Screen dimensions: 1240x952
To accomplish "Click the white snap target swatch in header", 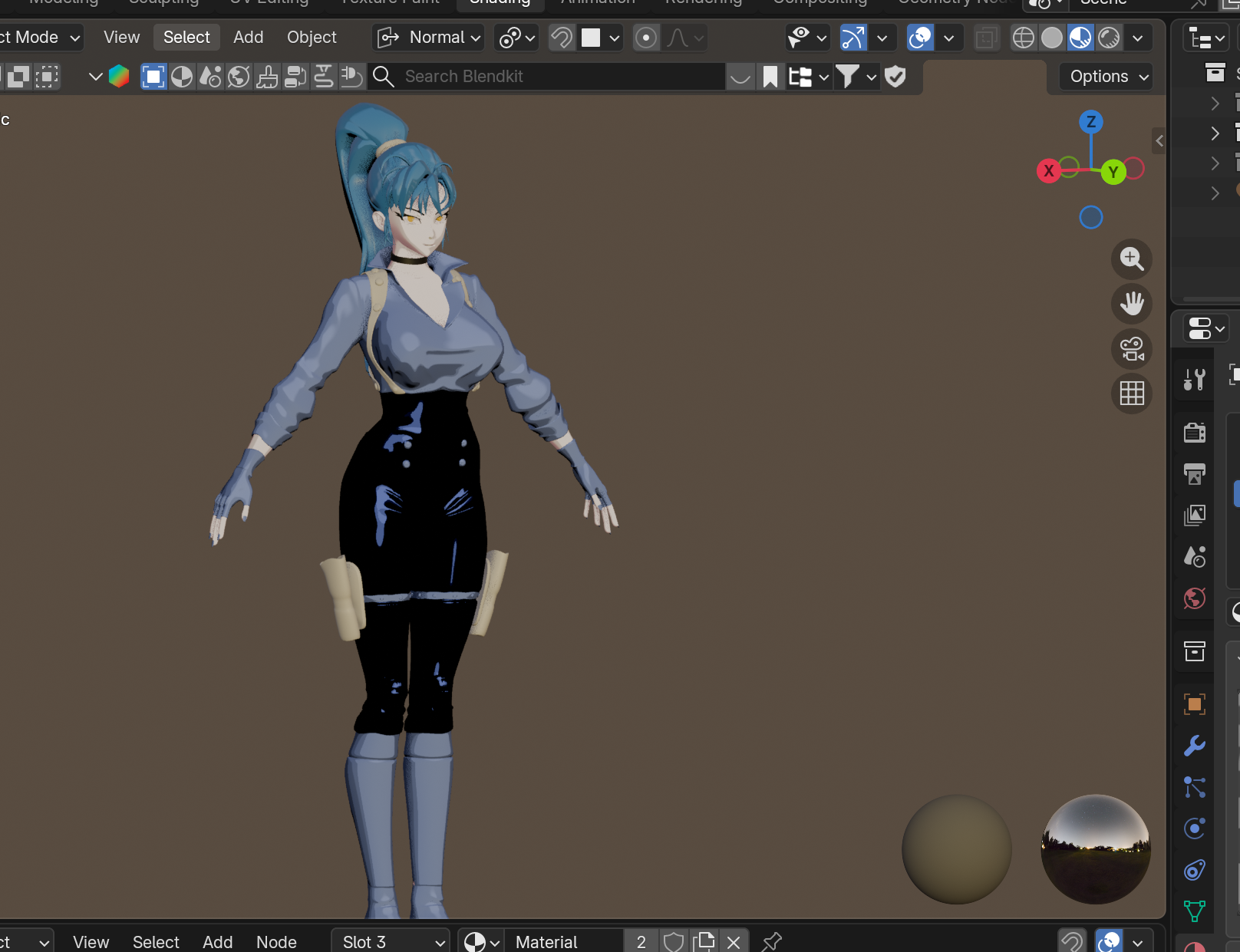I will [x=591, y=38].
